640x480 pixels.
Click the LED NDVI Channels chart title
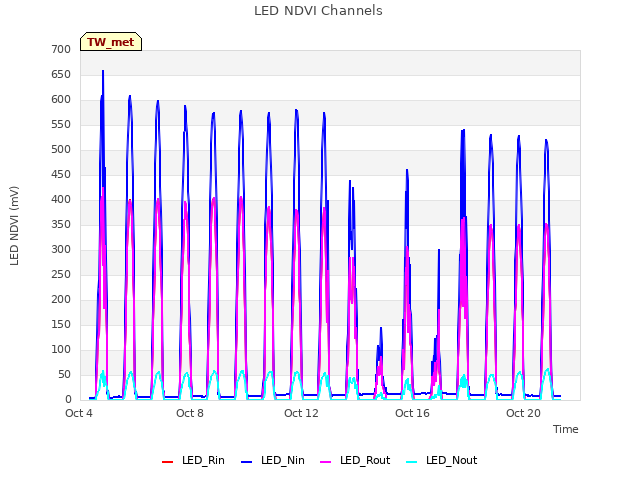(x=318, y=11)
